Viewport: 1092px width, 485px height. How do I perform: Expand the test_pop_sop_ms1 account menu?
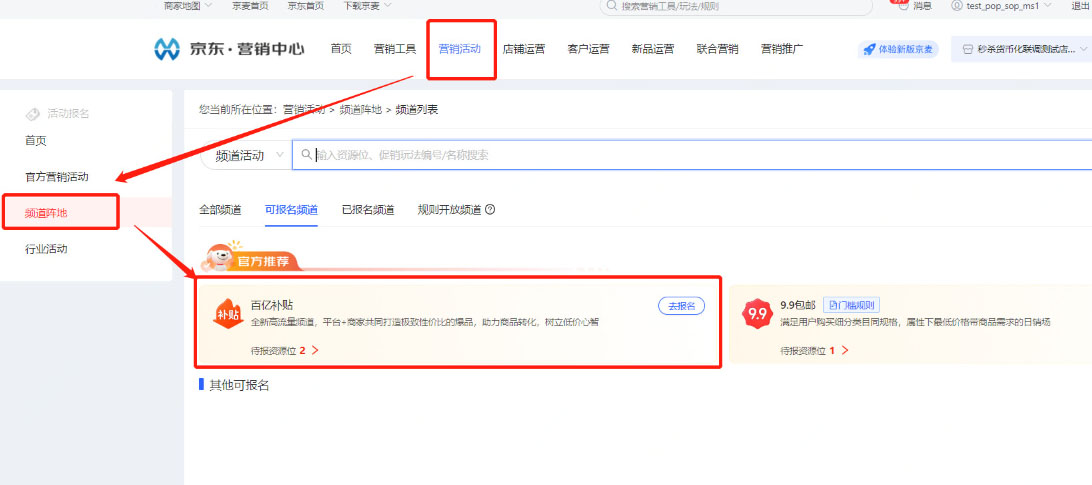pyautogui.click(x=1001, y=6)
